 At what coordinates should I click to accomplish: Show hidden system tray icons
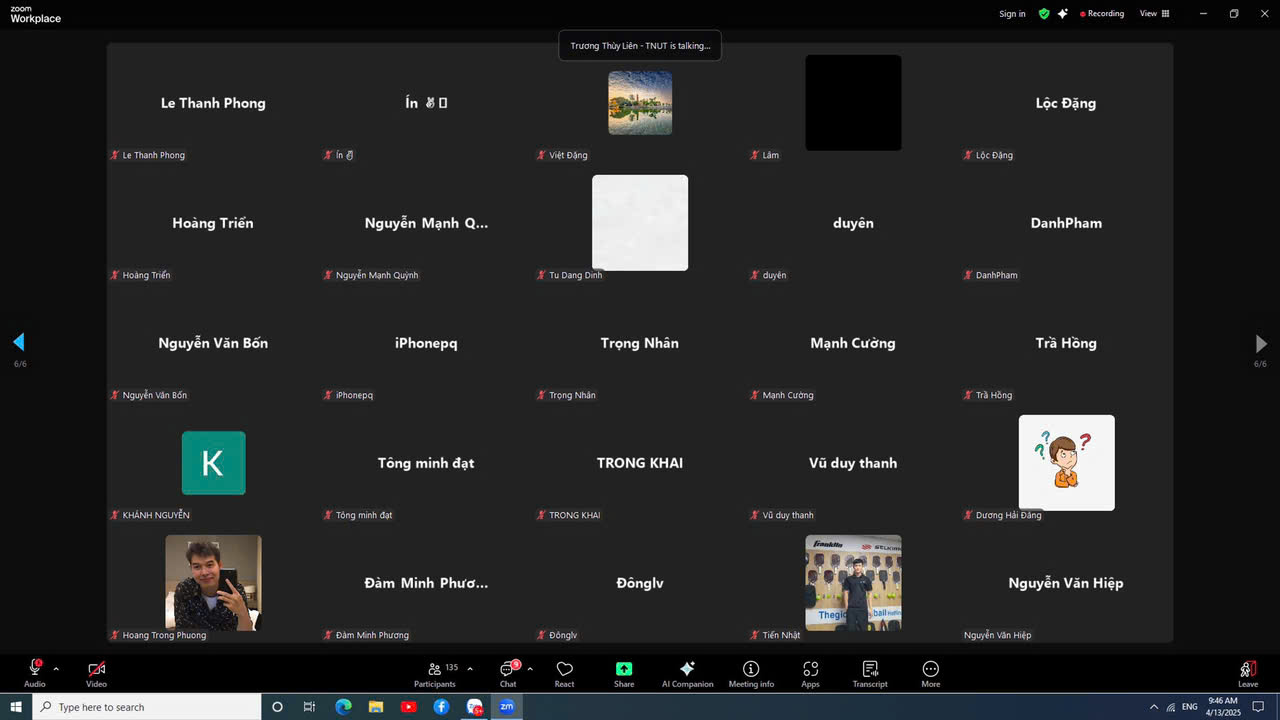coord(1154,707)
